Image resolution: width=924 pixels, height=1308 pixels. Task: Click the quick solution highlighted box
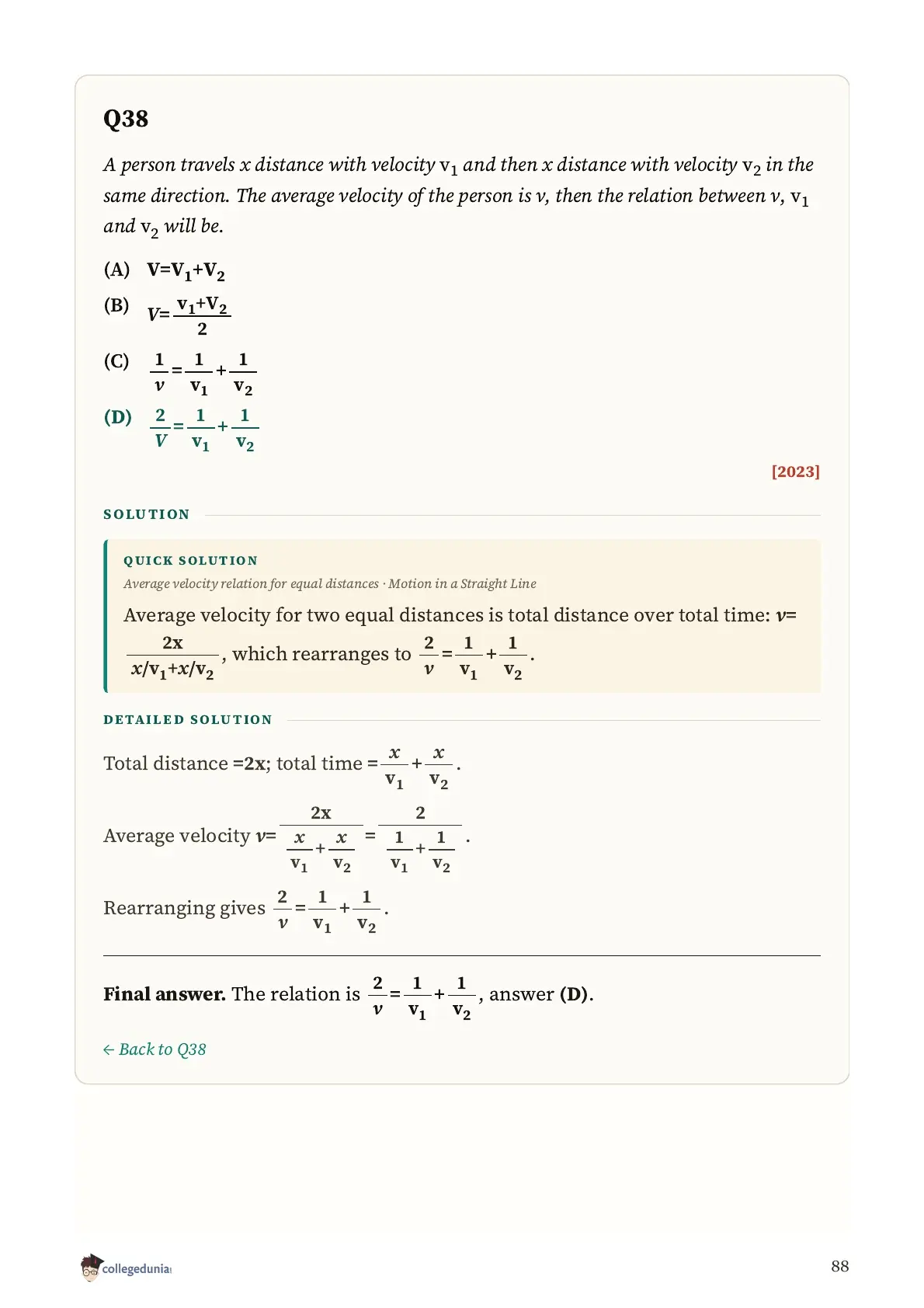point(462,616)
